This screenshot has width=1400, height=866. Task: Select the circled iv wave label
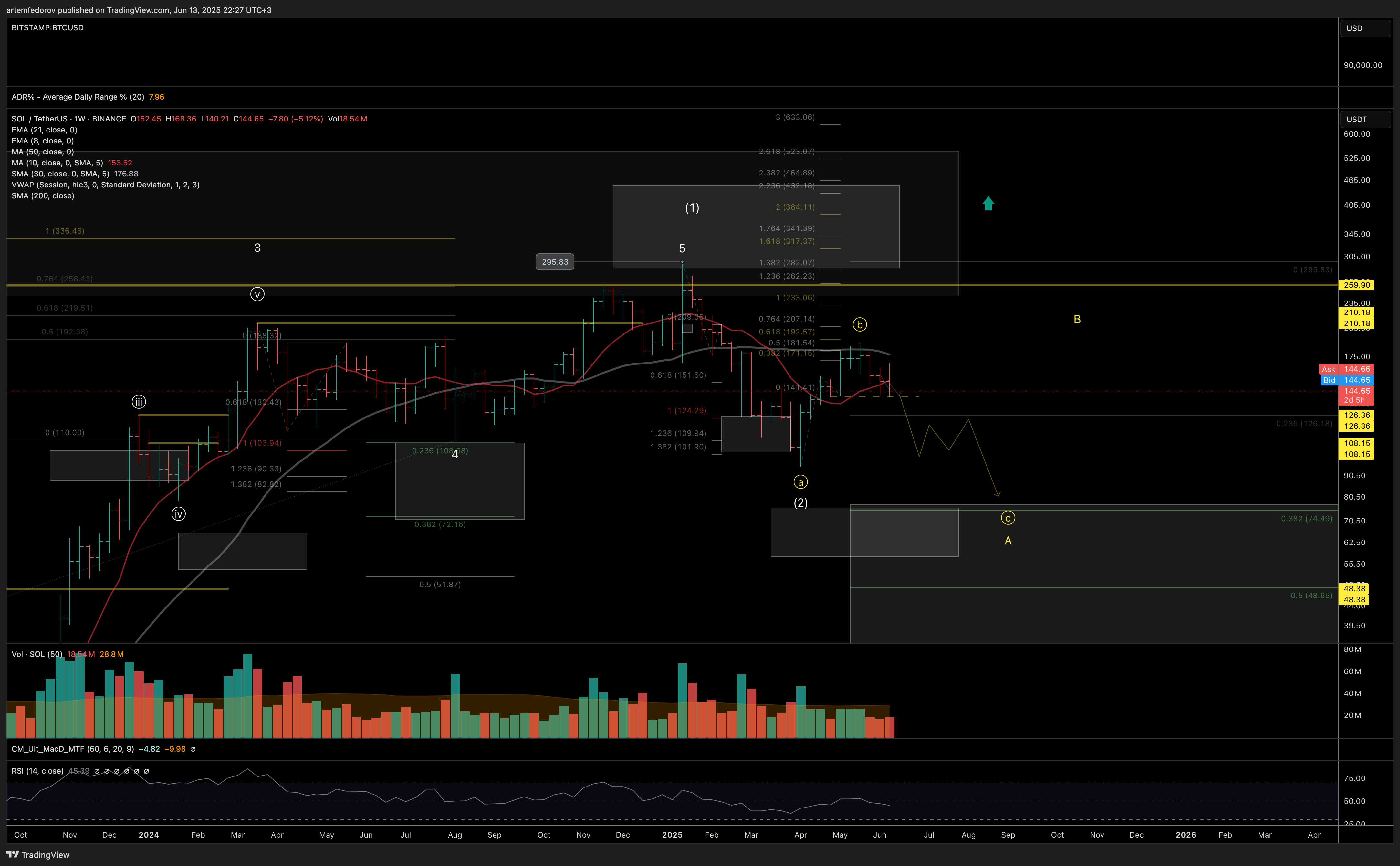[x=178, y=514]
